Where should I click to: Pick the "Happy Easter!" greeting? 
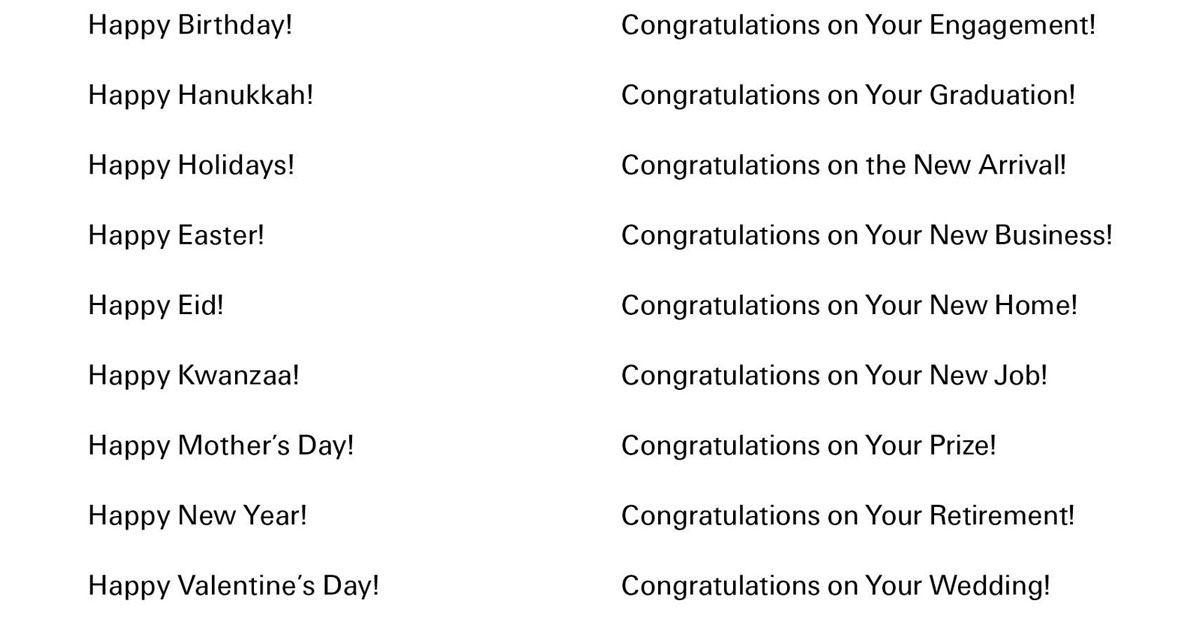pyautogui.click(x=176, y=235)
